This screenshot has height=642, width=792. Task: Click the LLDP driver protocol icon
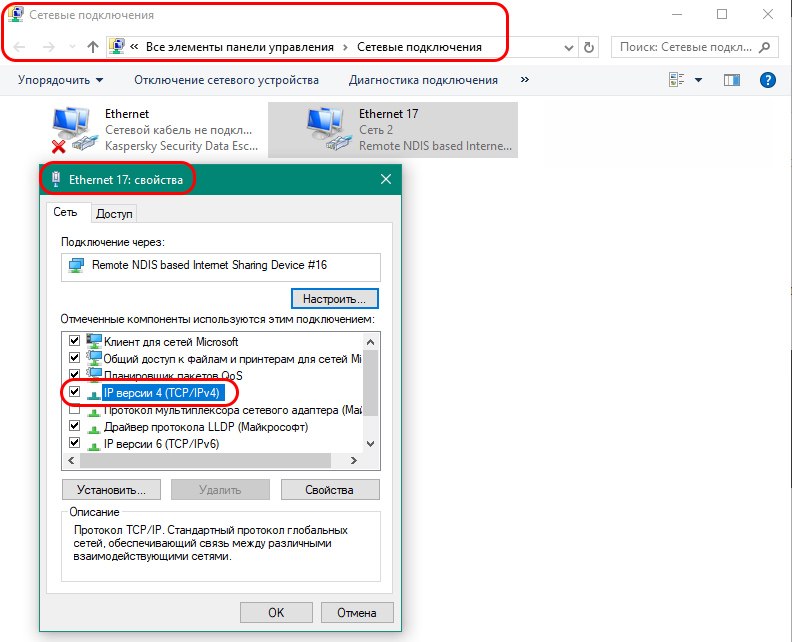click(93, 428)
